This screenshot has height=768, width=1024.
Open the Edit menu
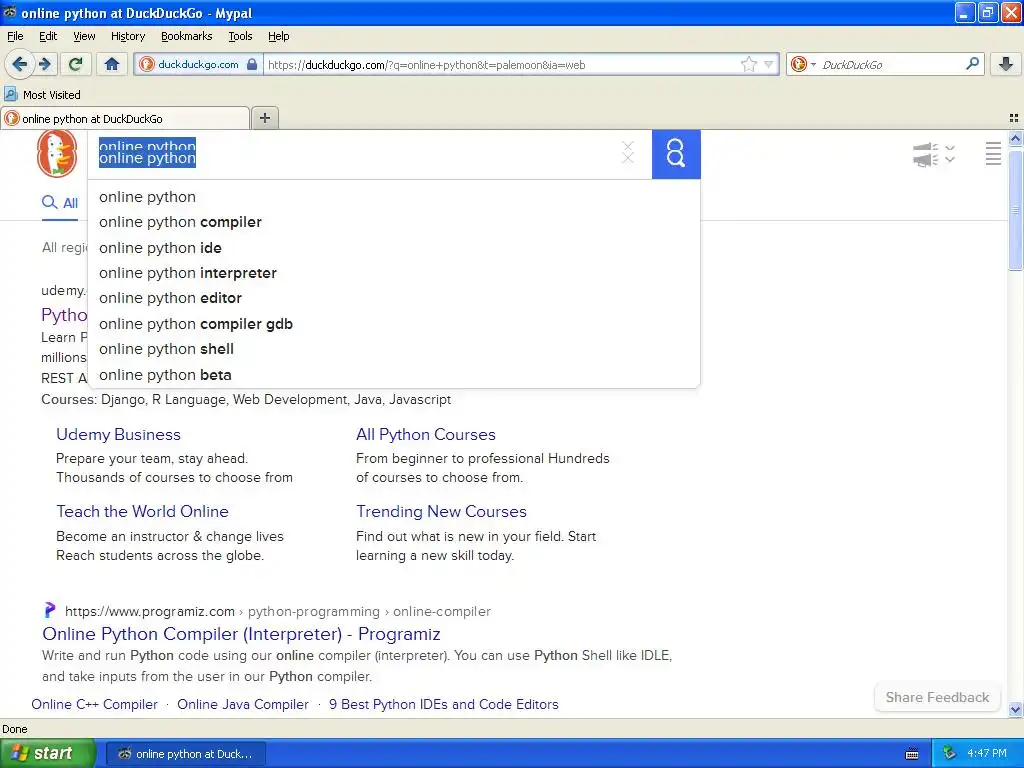tap(48, 36)
